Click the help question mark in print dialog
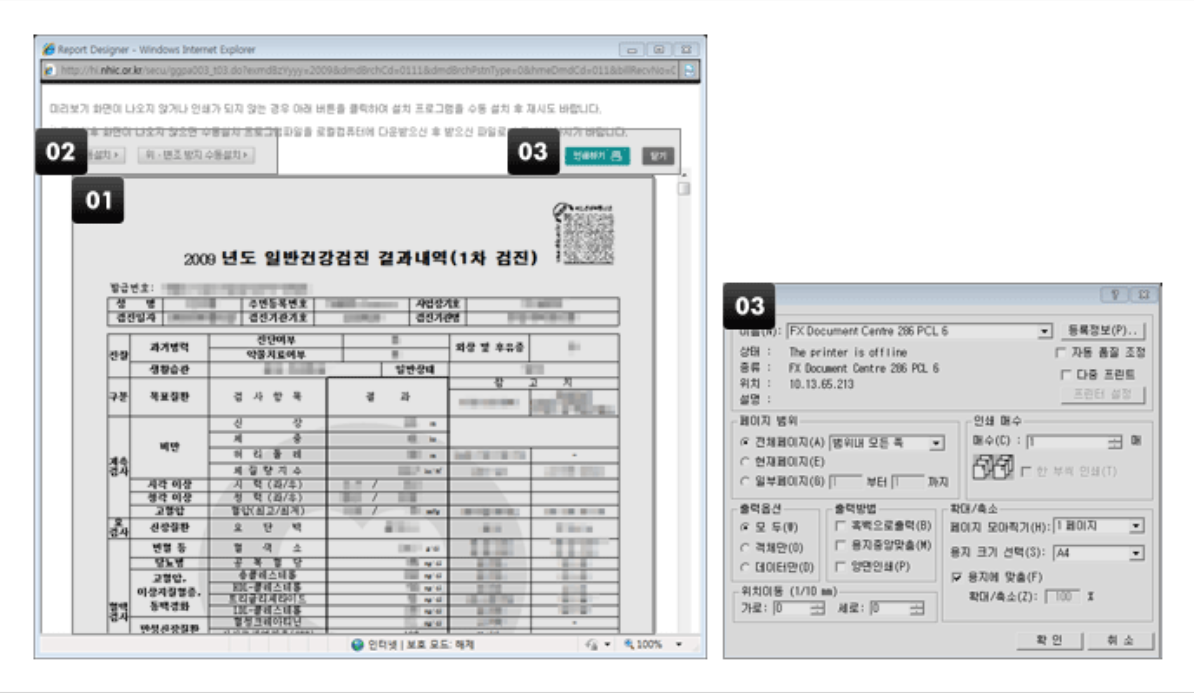This screenshot has height=693, width=1194. (x=1114, y=294)
